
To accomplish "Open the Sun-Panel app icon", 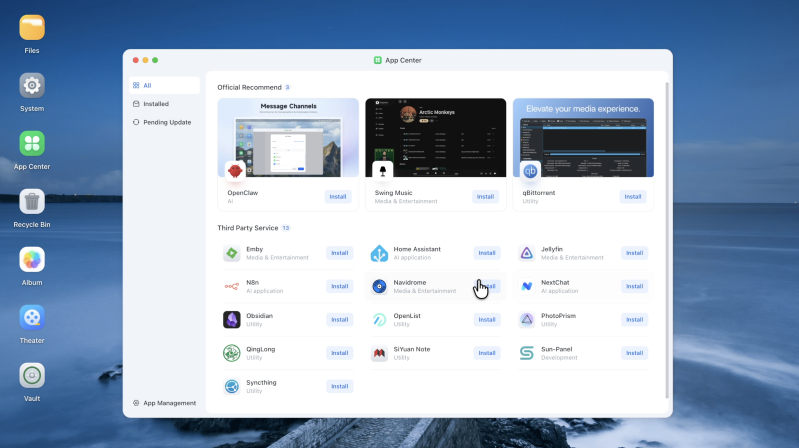I will click(527, 353).
